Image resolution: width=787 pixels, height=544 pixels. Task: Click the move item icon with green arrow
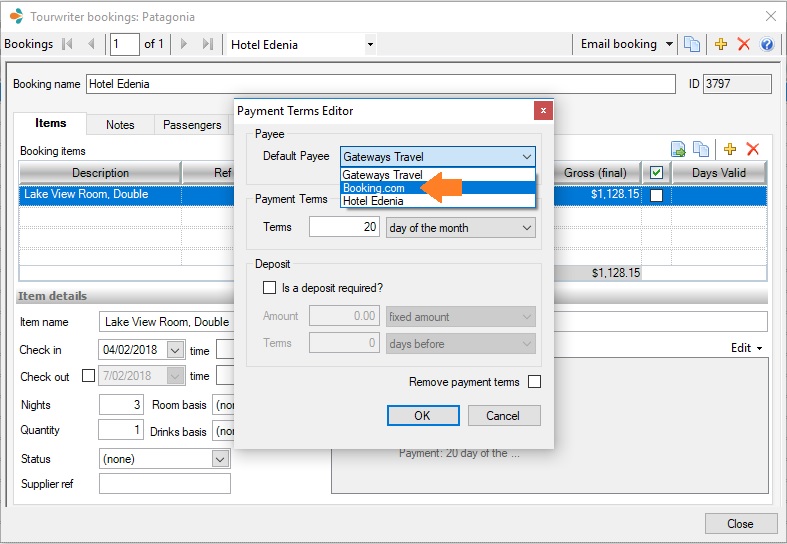tap(679, 149)
